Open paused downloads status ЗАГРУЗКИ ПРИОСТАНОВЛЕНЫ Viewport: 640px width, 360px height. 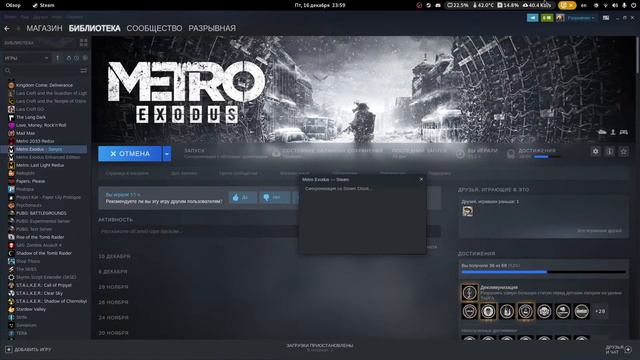click(320, 347)
